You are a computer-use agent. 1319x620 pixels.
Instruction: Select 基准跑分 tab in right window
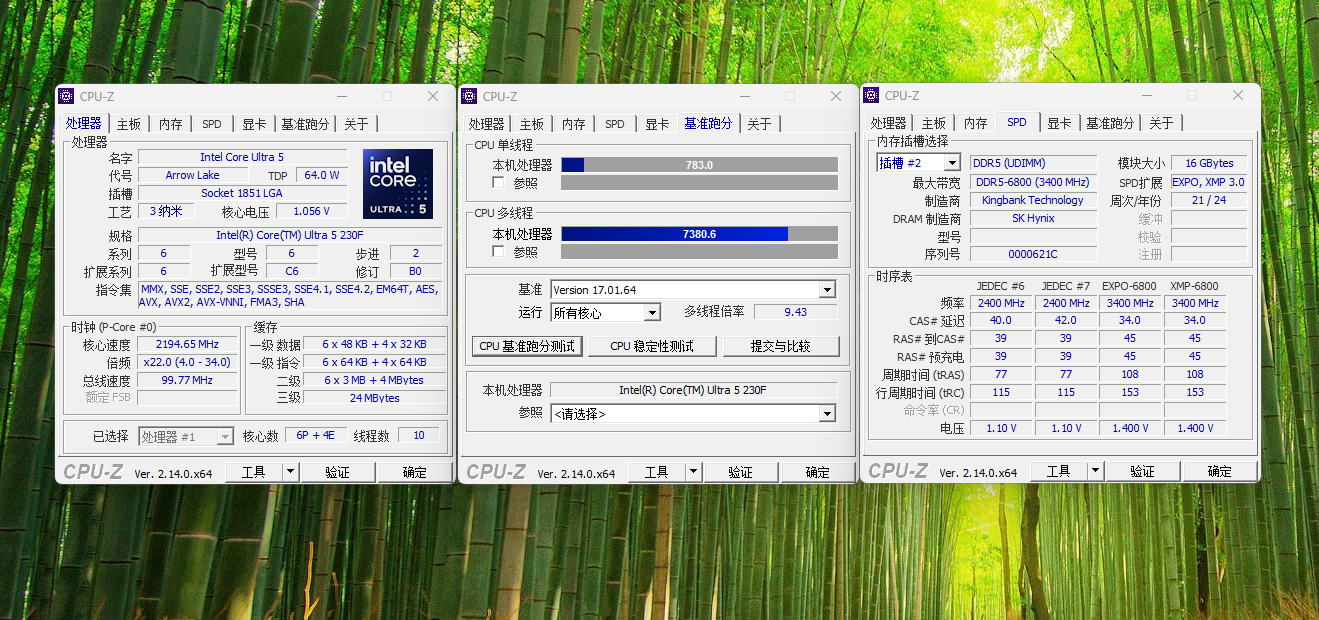[x=1110, y=123]
